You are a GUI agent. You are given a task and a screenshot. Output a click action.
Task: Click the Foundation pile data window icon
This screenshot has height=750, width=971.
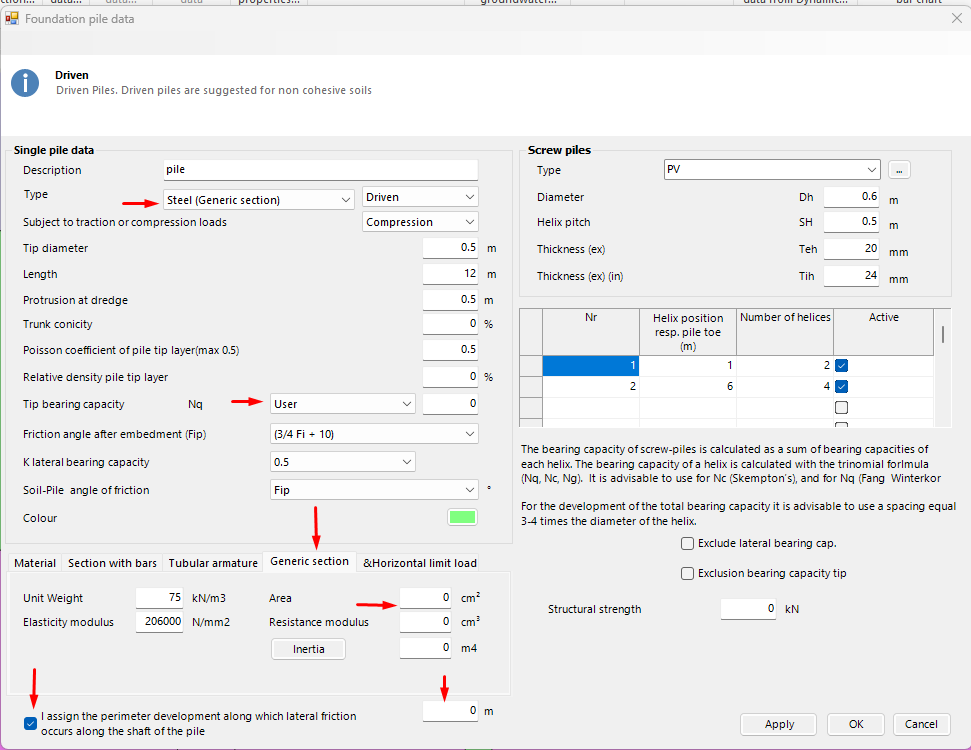click(x=12, y=19)
